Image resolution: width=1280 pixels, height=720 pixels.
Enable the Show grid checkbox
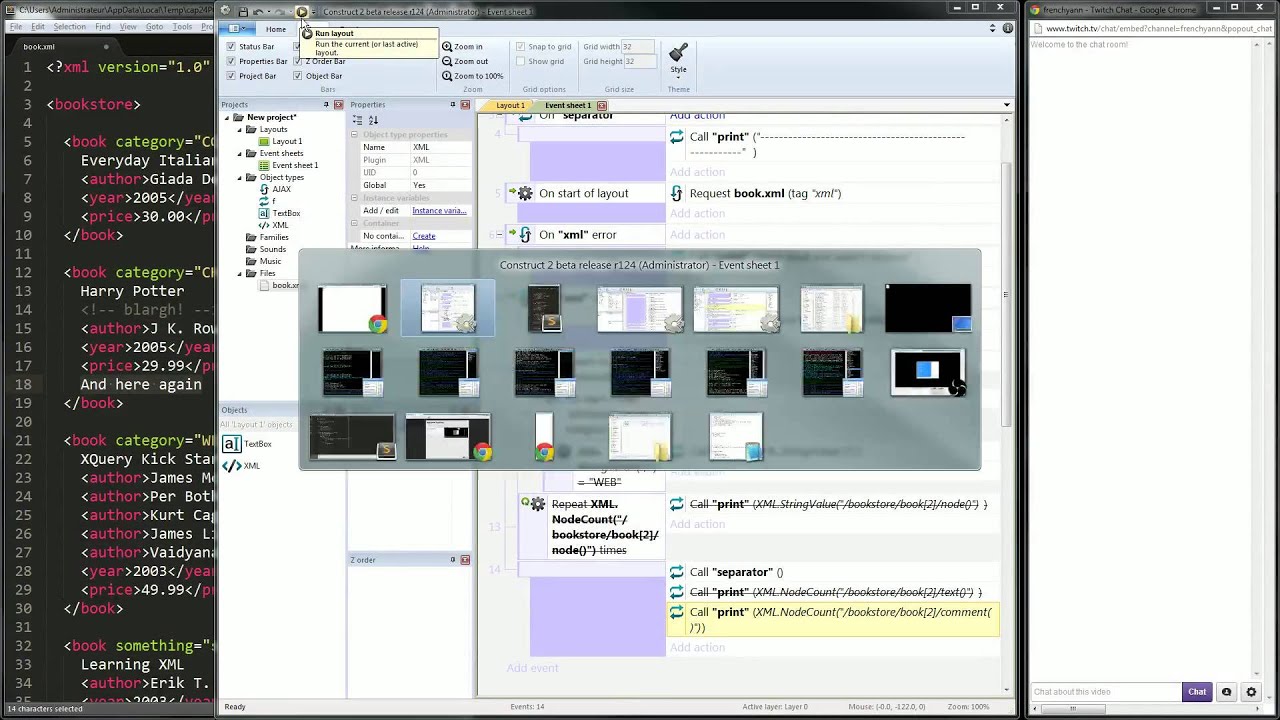520,61
